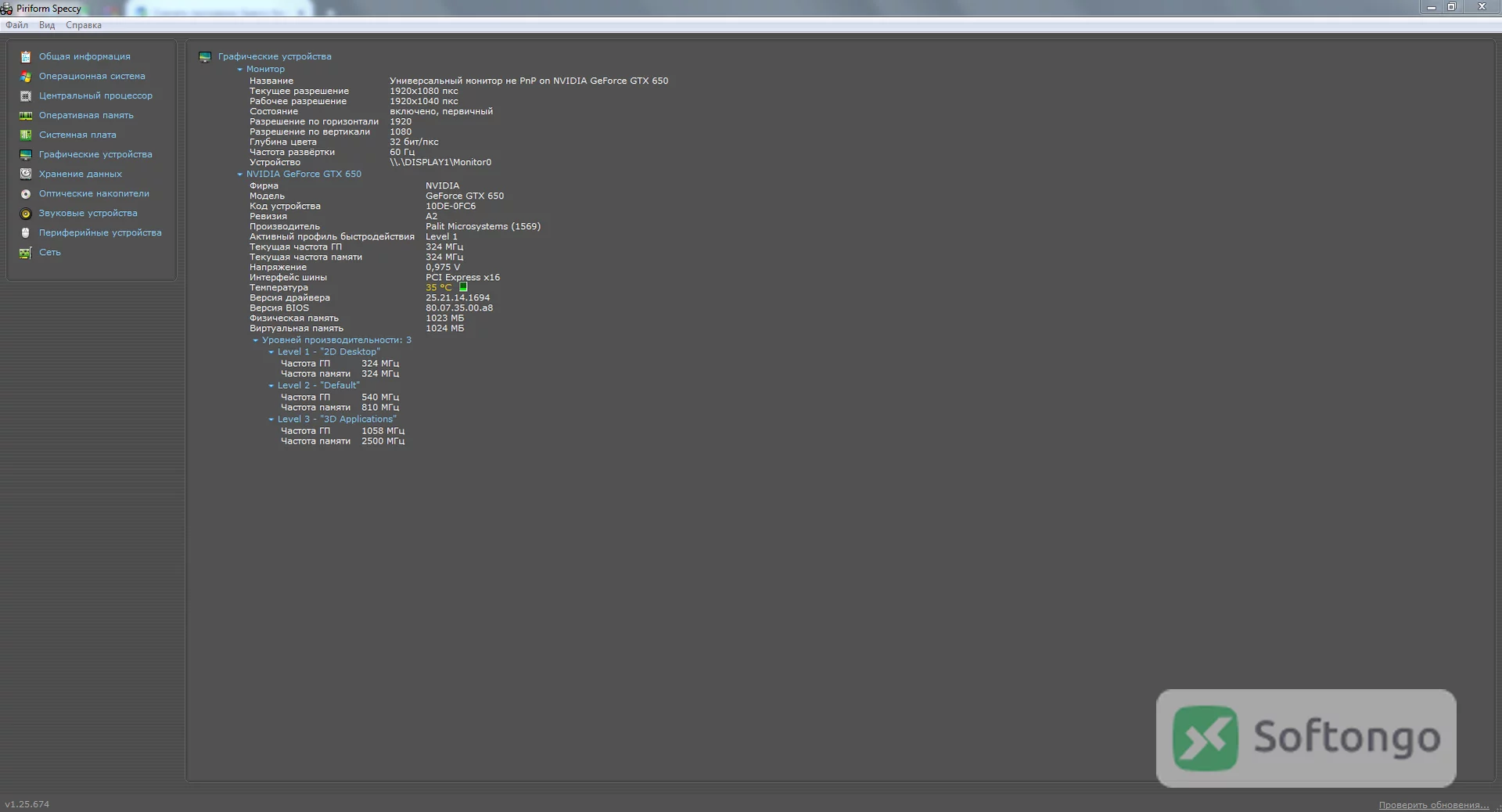Select the Центральный процессор sidebar label
The width and height of the screenshot is (1502, 812).
pos(95,95)
